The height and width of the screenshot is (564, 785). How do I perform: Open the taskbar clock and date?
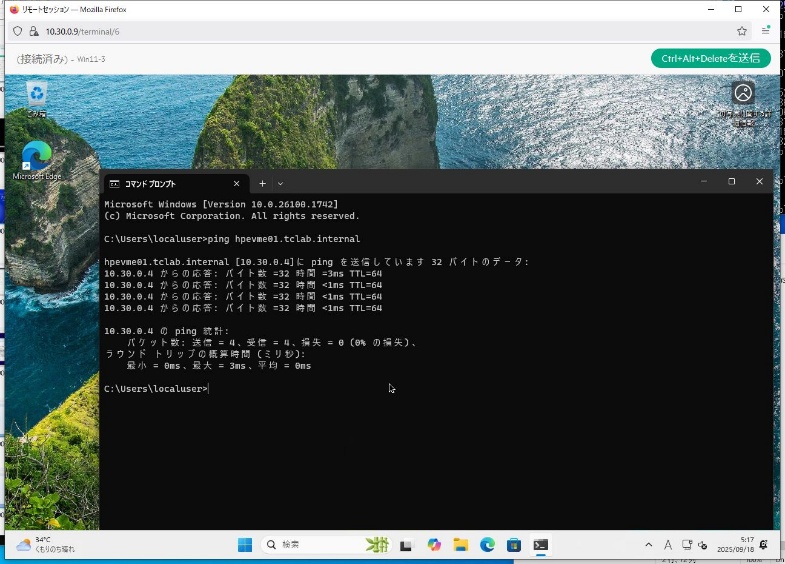[741, 545]
